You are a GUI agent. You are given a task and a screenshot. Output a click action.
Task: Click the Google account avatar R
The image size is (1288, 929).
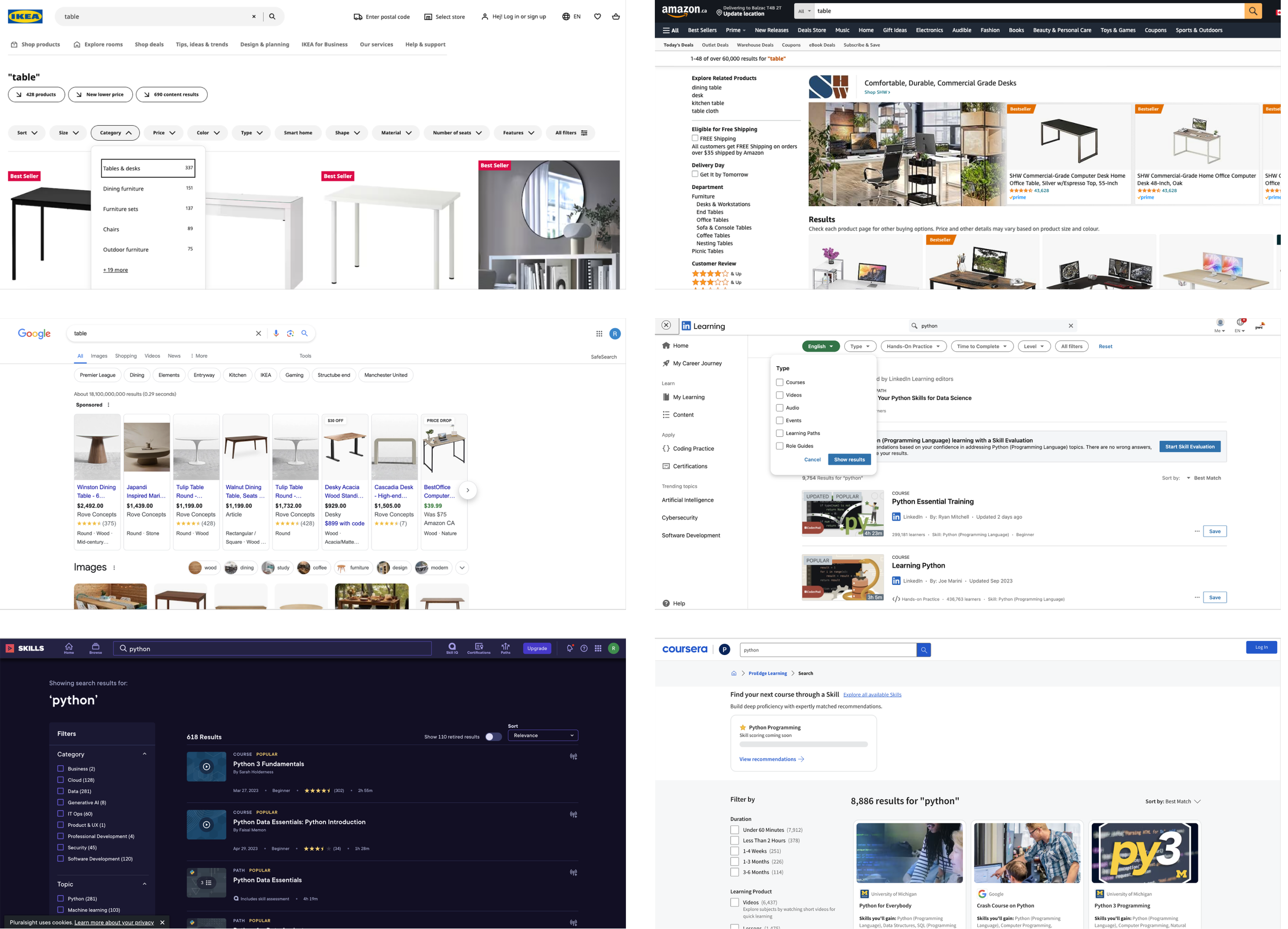tap(615, 334)
